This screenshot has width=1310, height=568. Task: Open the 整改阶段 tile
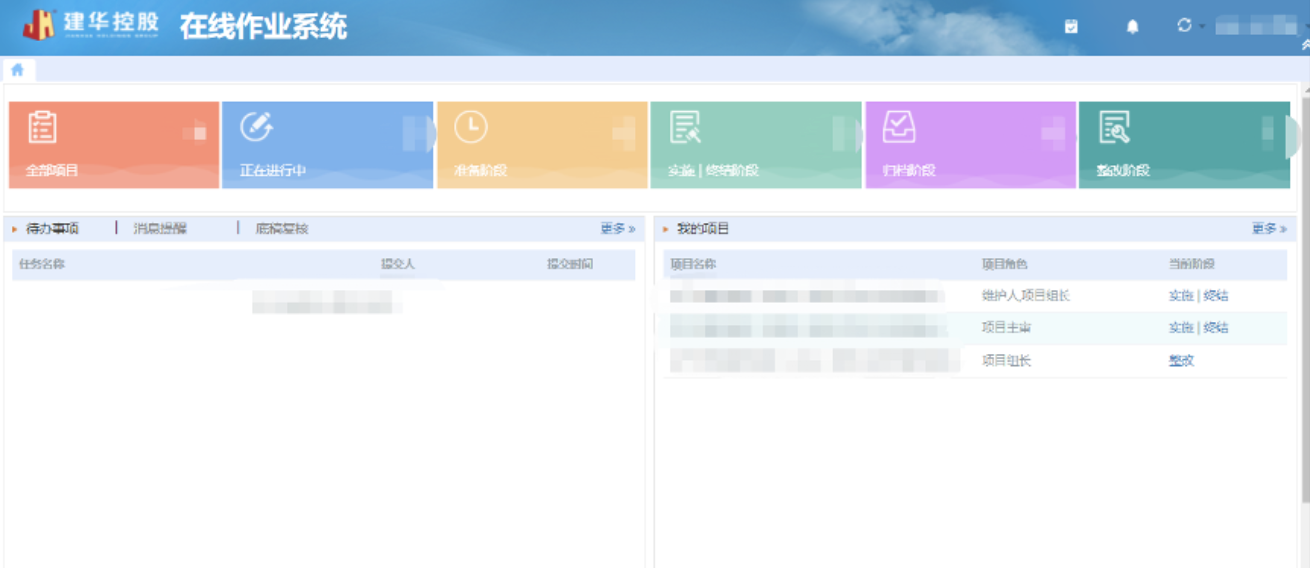1183,145
